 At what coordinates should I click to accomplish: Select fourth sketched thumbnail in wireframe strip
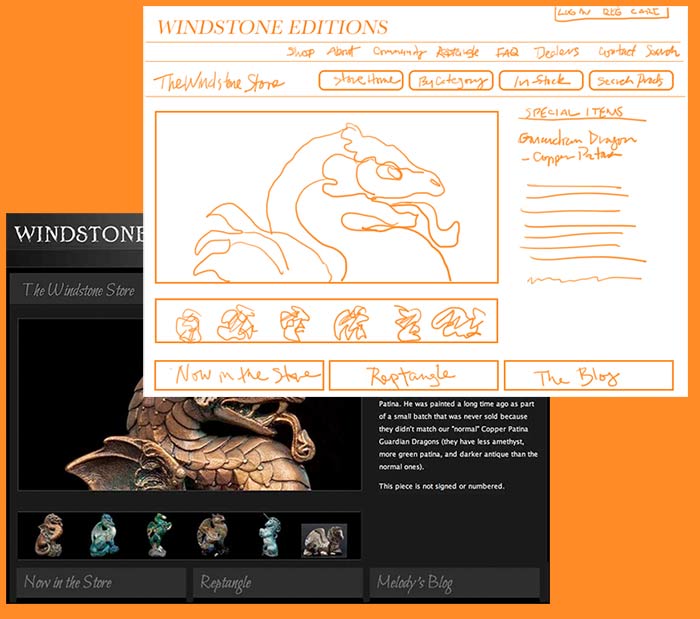[351, 323]
